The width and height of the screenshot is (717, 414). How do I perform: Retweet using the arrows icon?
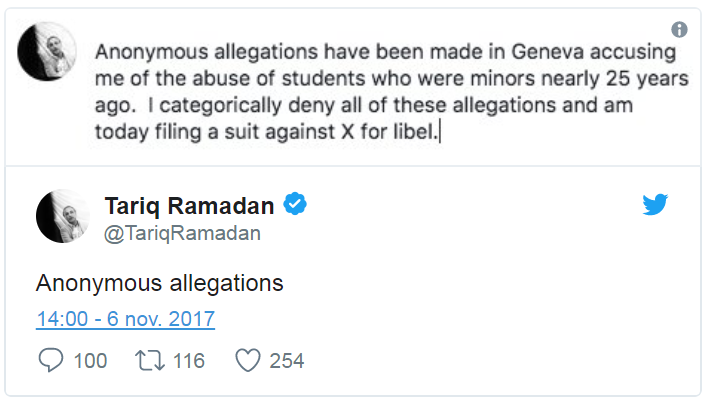tap(147, 360)
